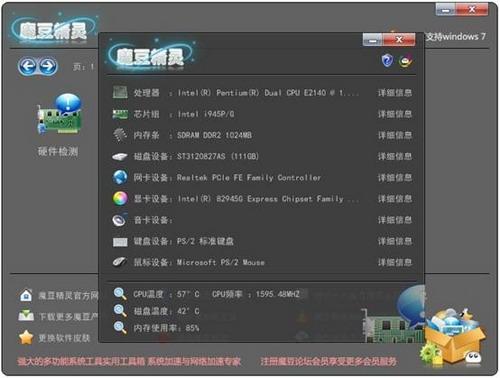Click the 支持windows 7 text in main window
Image resolution: width=500 pixels, height=378 pixels.
tap(455, 37)
